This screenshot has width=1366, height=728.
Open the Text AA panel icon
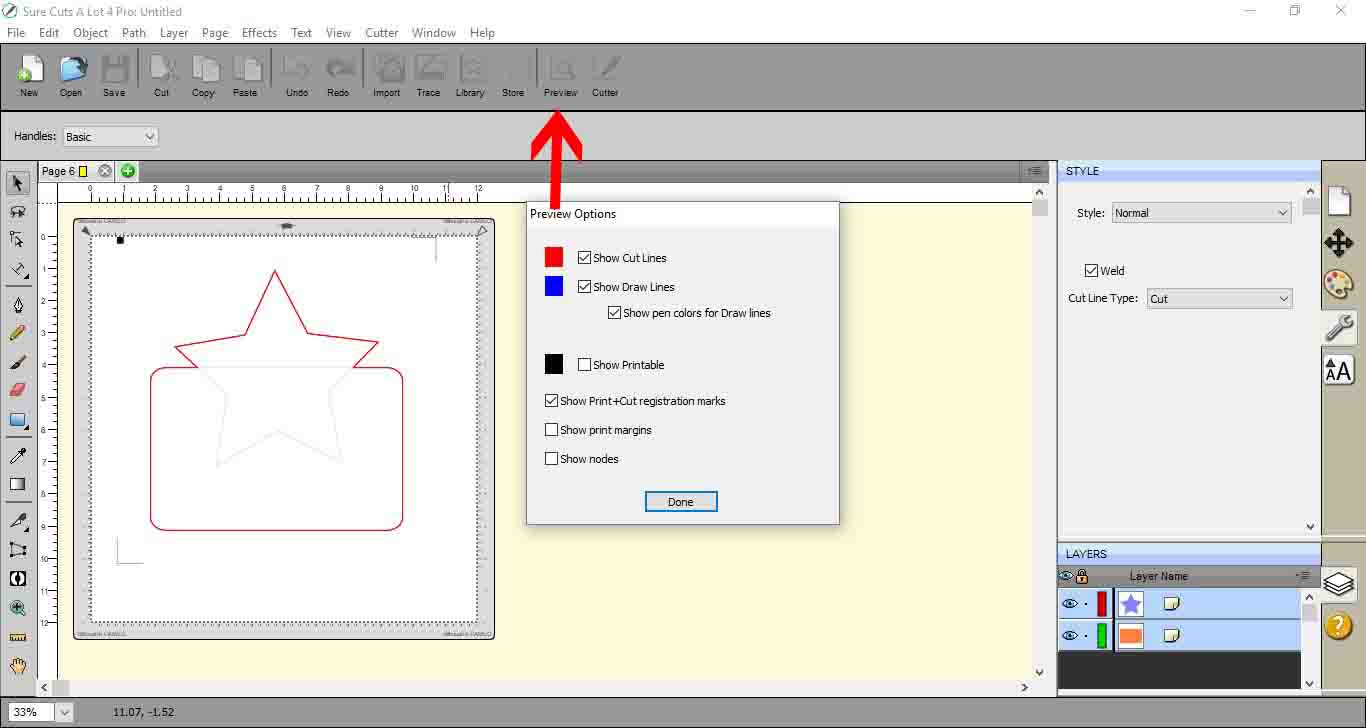[1339, 369]
